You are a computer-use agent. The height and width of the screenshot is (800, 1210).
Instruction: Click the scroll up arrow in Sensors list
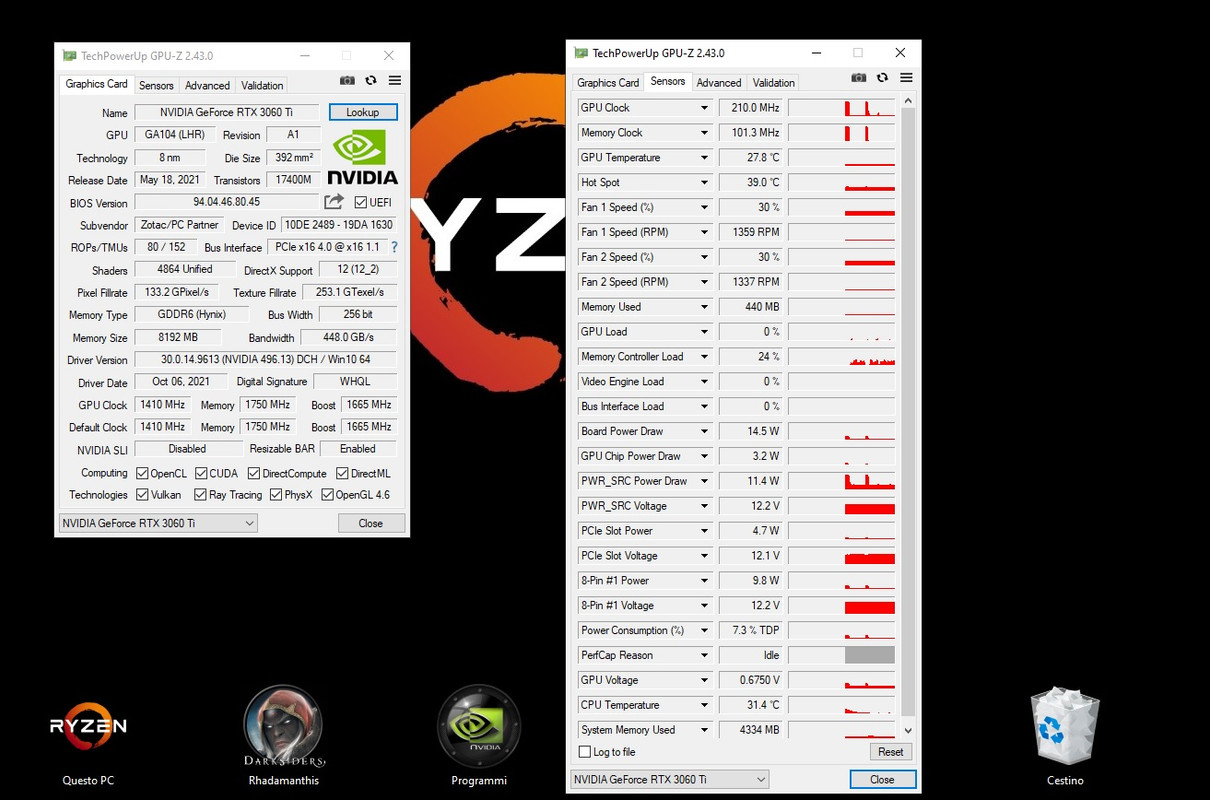(x=908, y=101)
